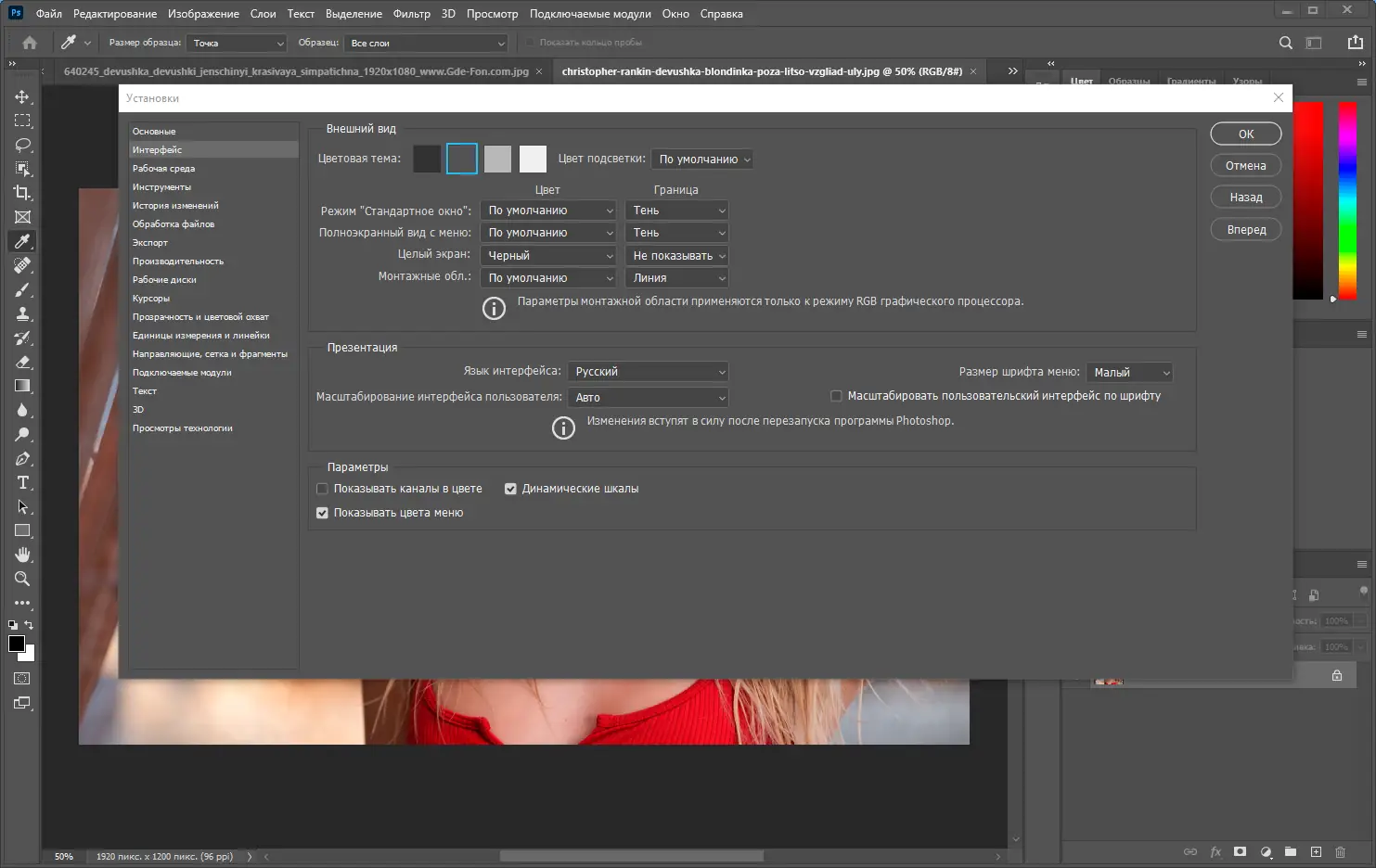The height and width of the screenshot is (868, 1376).
Task: Click the delete layer trash icon
Action: pyautogui.click(x=1340, y=852)
